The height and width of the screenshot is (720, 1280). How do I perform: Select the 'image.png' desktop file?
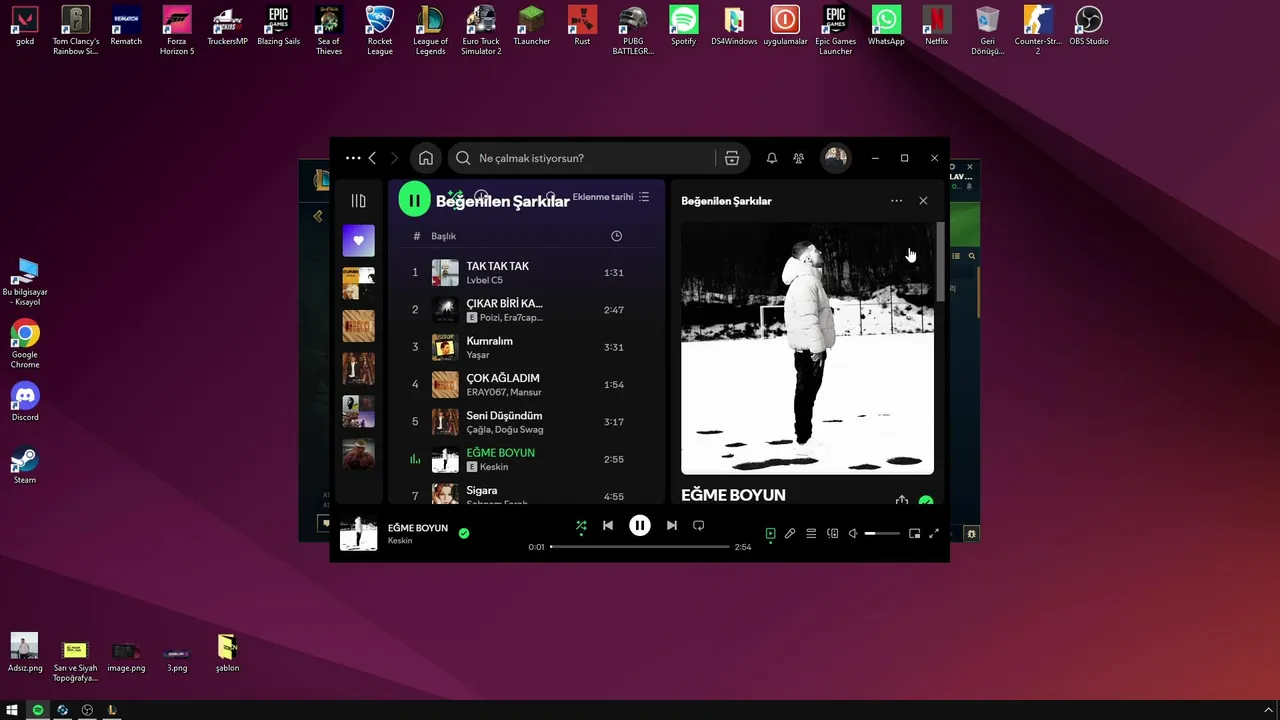point(126,657)
